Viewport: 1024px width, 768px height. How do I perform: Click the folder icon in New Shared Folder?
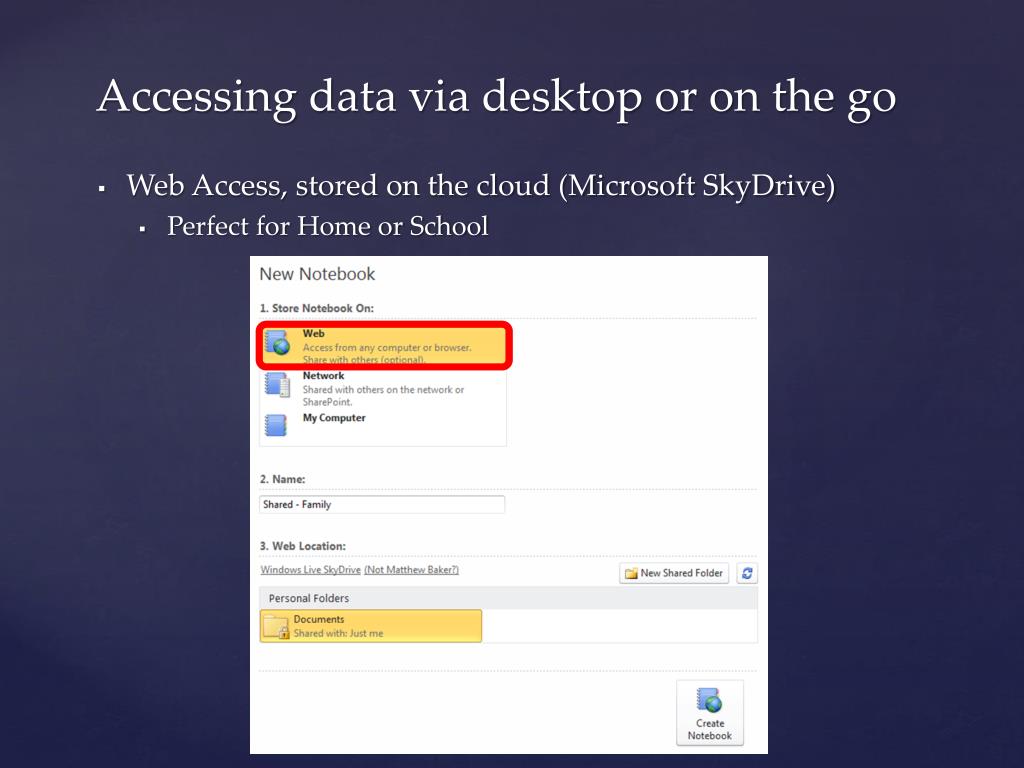(631, 573)
